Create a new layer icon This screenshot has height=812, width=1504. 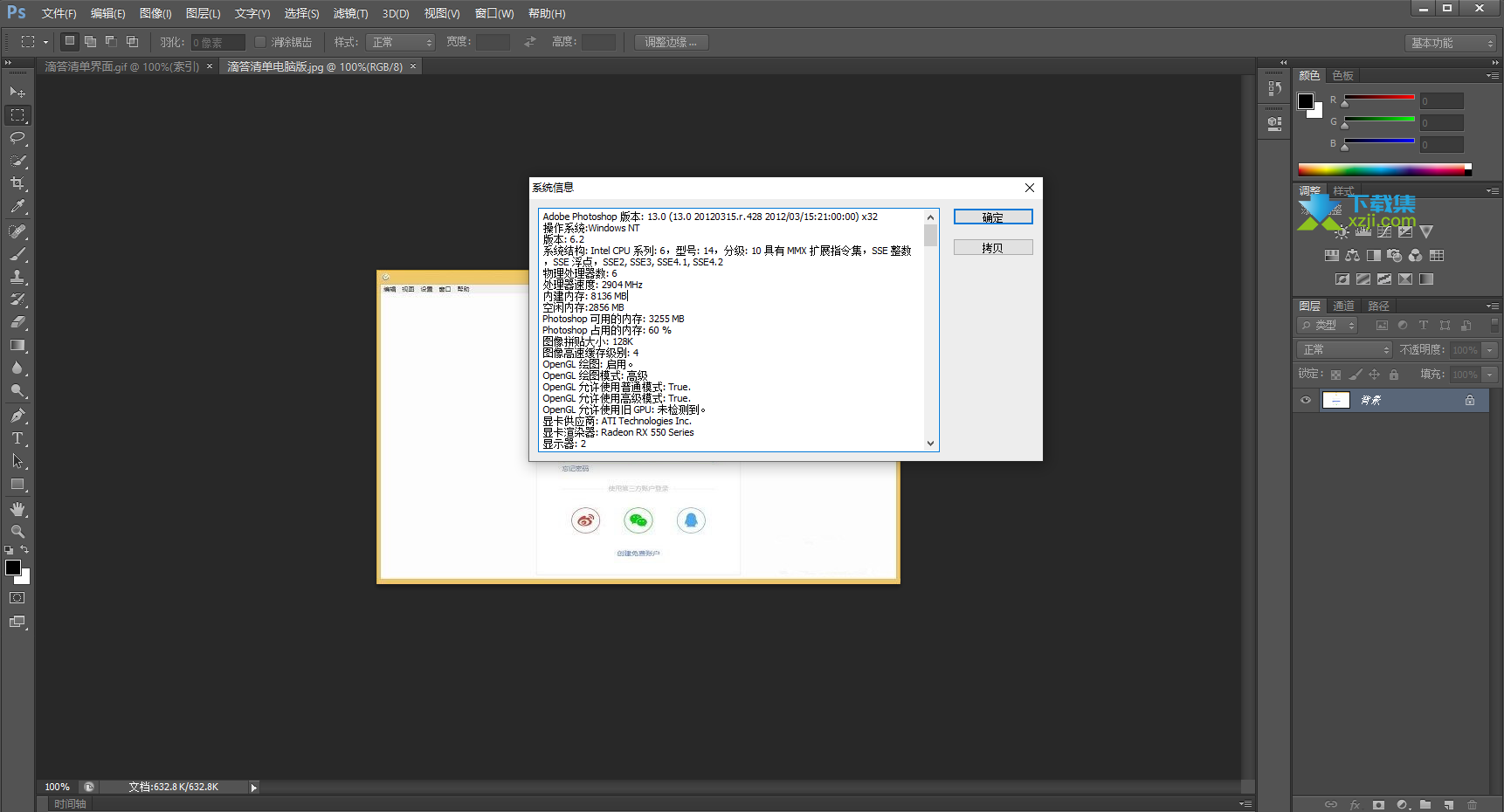[1449, 804]
